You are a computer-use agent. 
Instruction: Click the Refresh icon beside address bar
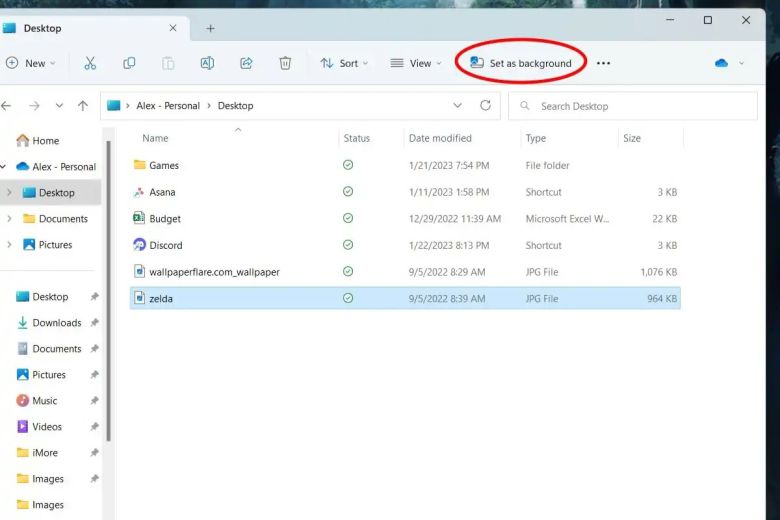486,105
